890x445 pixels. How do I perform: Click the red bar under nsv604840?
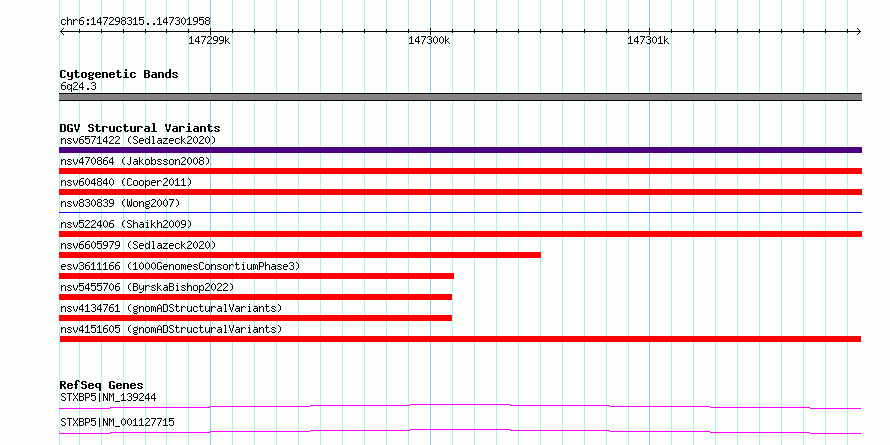click(x=460, y=192)
